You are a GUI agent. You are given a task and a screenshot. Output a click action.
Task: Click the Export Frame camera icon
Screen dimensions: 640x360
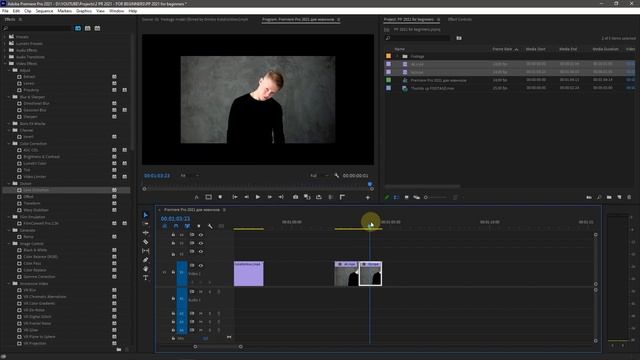click(296, 197)
